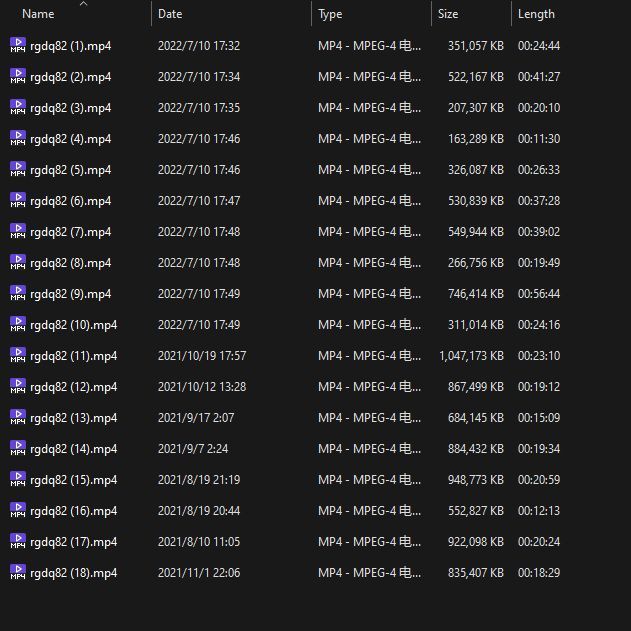Click the 00:56:44 length value
The width and height of the screenshot is (631, 631).
tap(539, 294)
